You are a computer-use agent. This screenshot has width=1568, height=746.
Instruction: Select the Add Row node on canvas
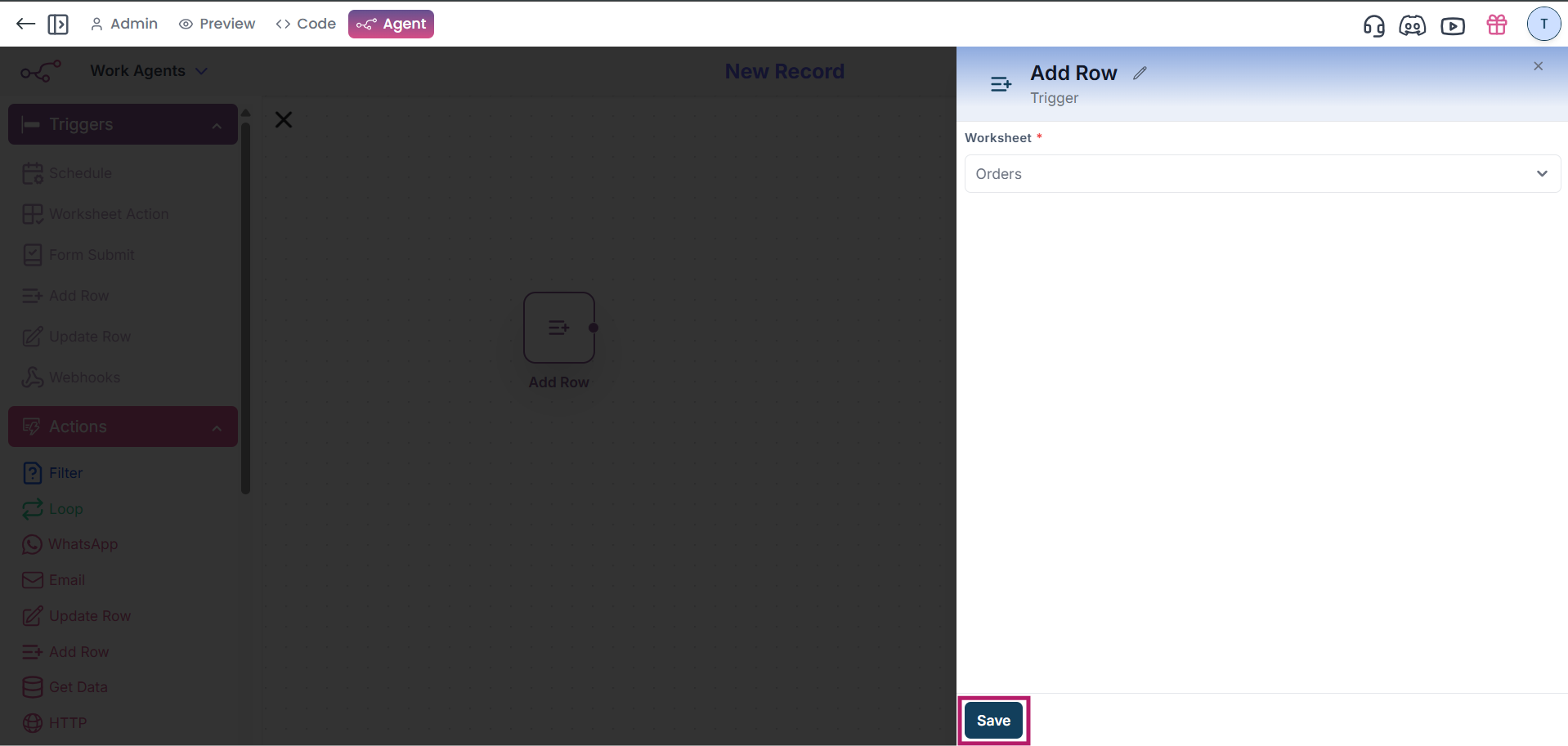pyautogui.click(x=558, y=328)
